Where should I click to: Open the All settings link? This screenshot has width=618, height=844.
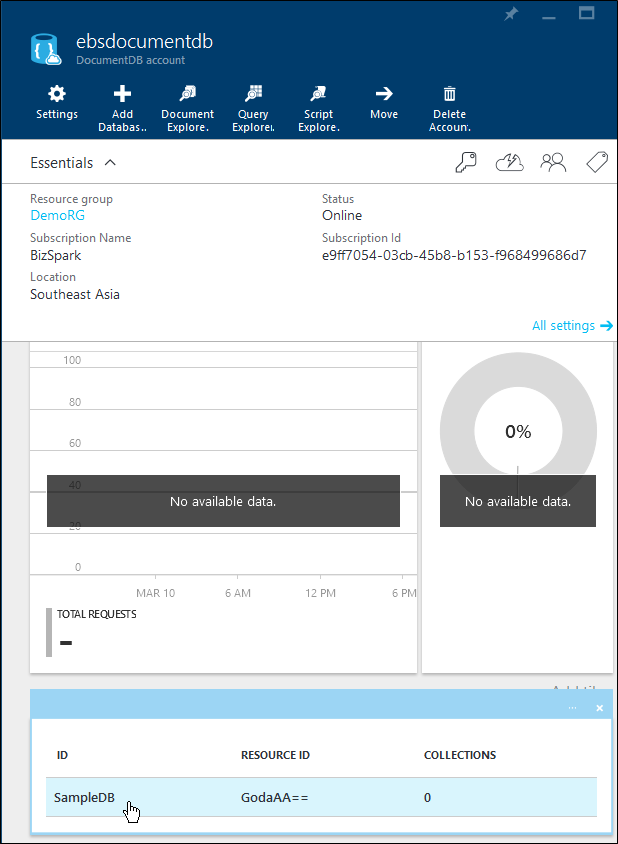572,326
